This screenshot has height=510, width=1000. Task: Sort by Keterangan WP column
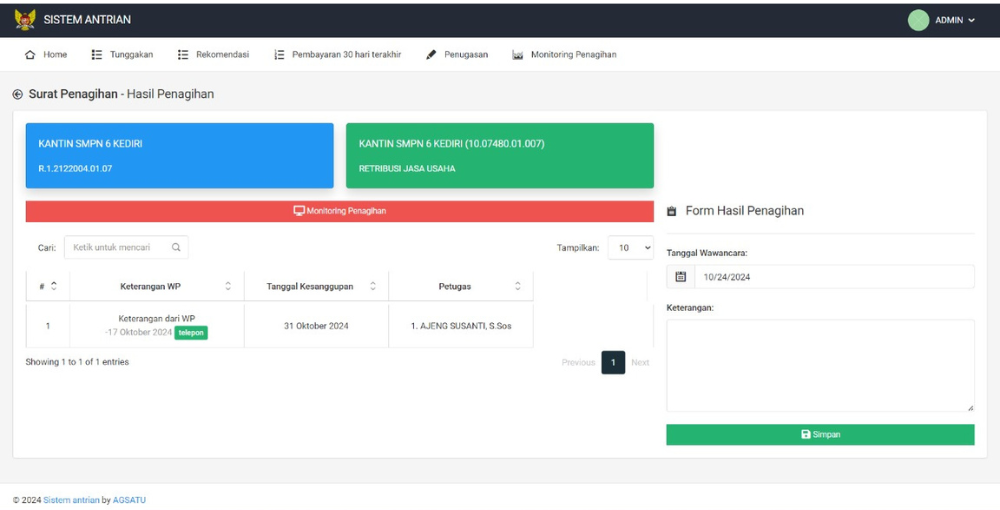point(157,286)
